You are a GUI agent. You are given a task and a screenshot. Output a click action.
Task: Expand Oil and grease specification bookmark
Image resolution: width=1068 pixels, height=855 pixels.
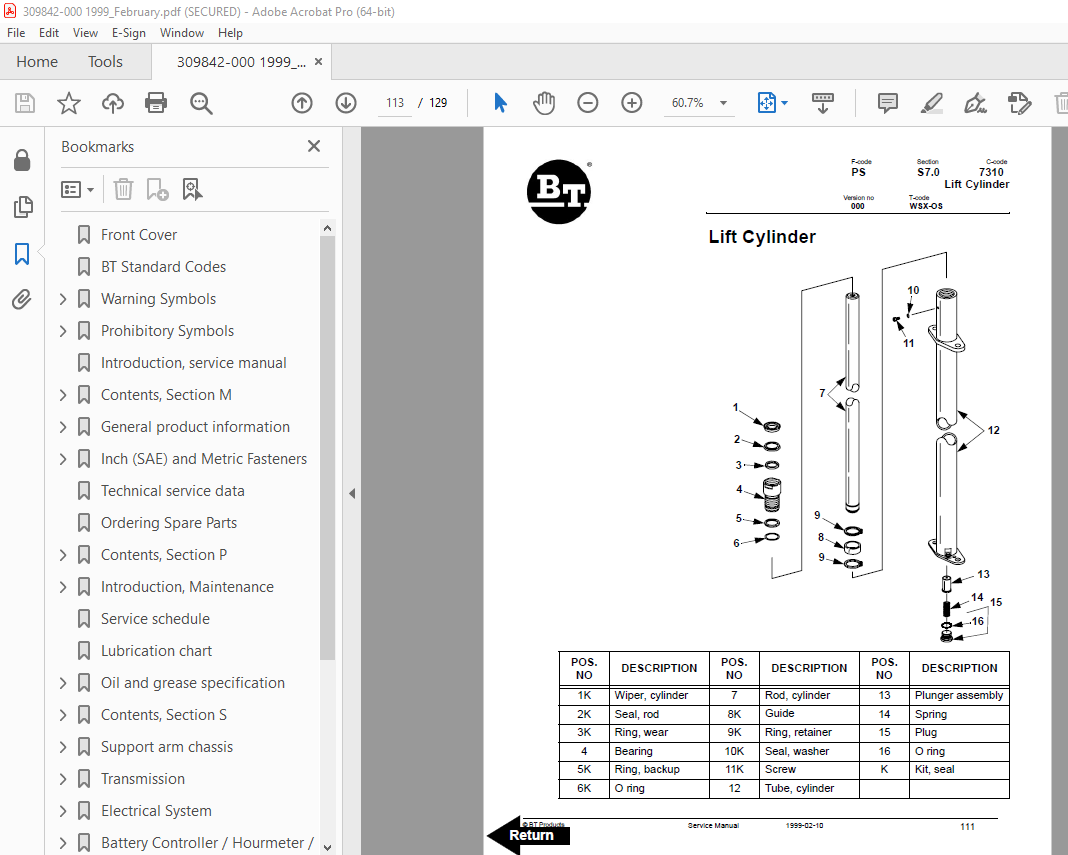[63, 683]
